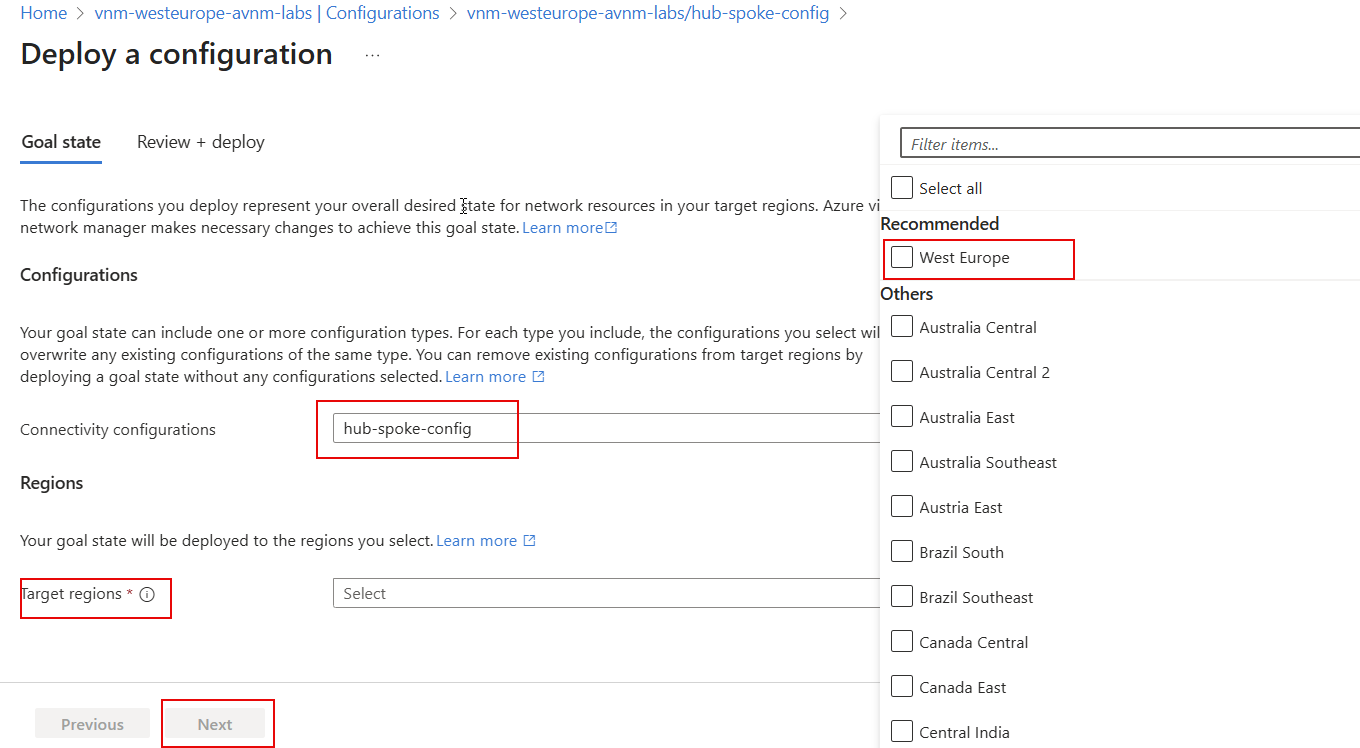Viewport: 1360px width, 748px height.
Task: Navigate using the Home breadcrumb link
Action: point(43,12)
